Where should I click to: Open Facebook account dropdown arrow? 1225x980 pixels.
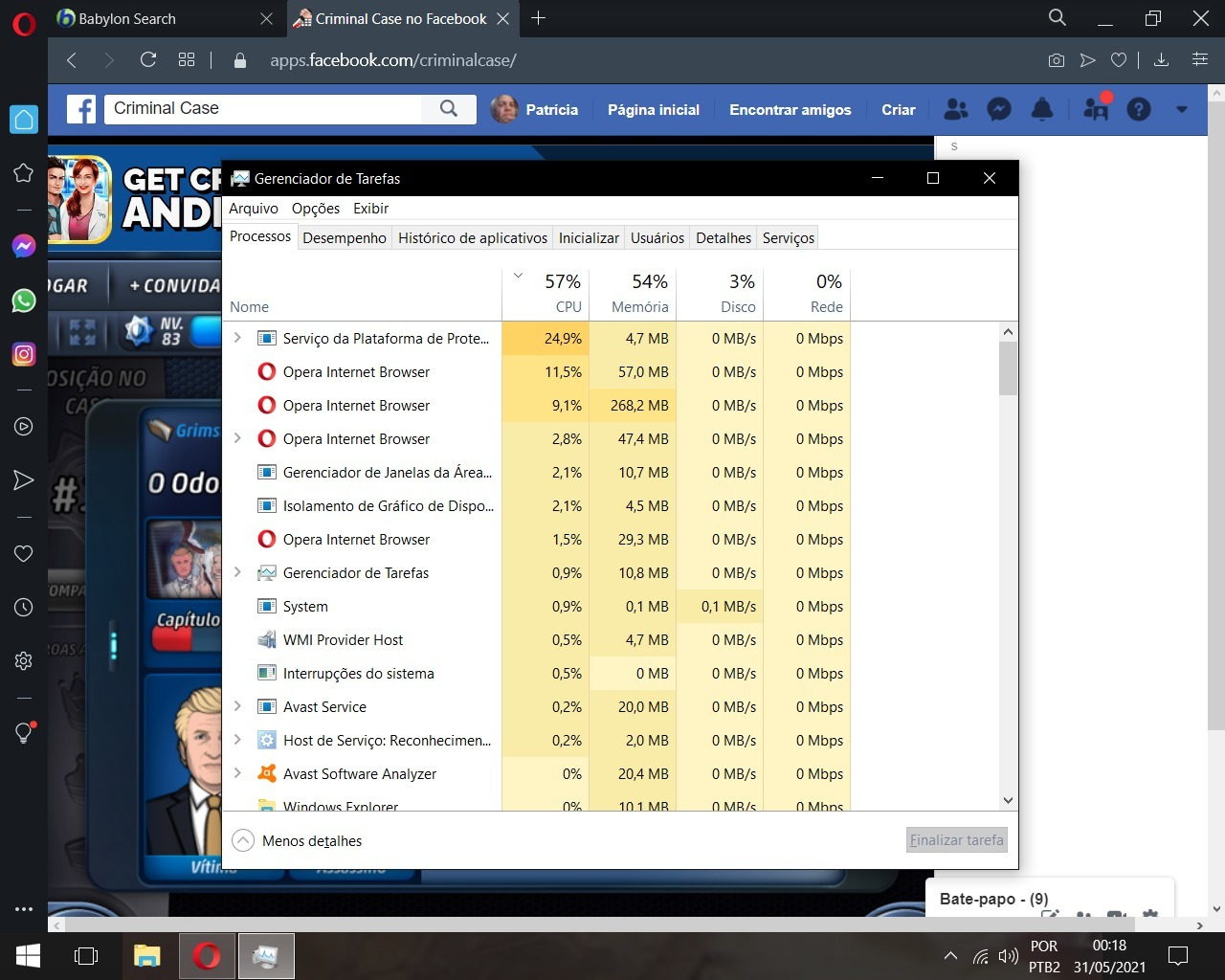1182,109
